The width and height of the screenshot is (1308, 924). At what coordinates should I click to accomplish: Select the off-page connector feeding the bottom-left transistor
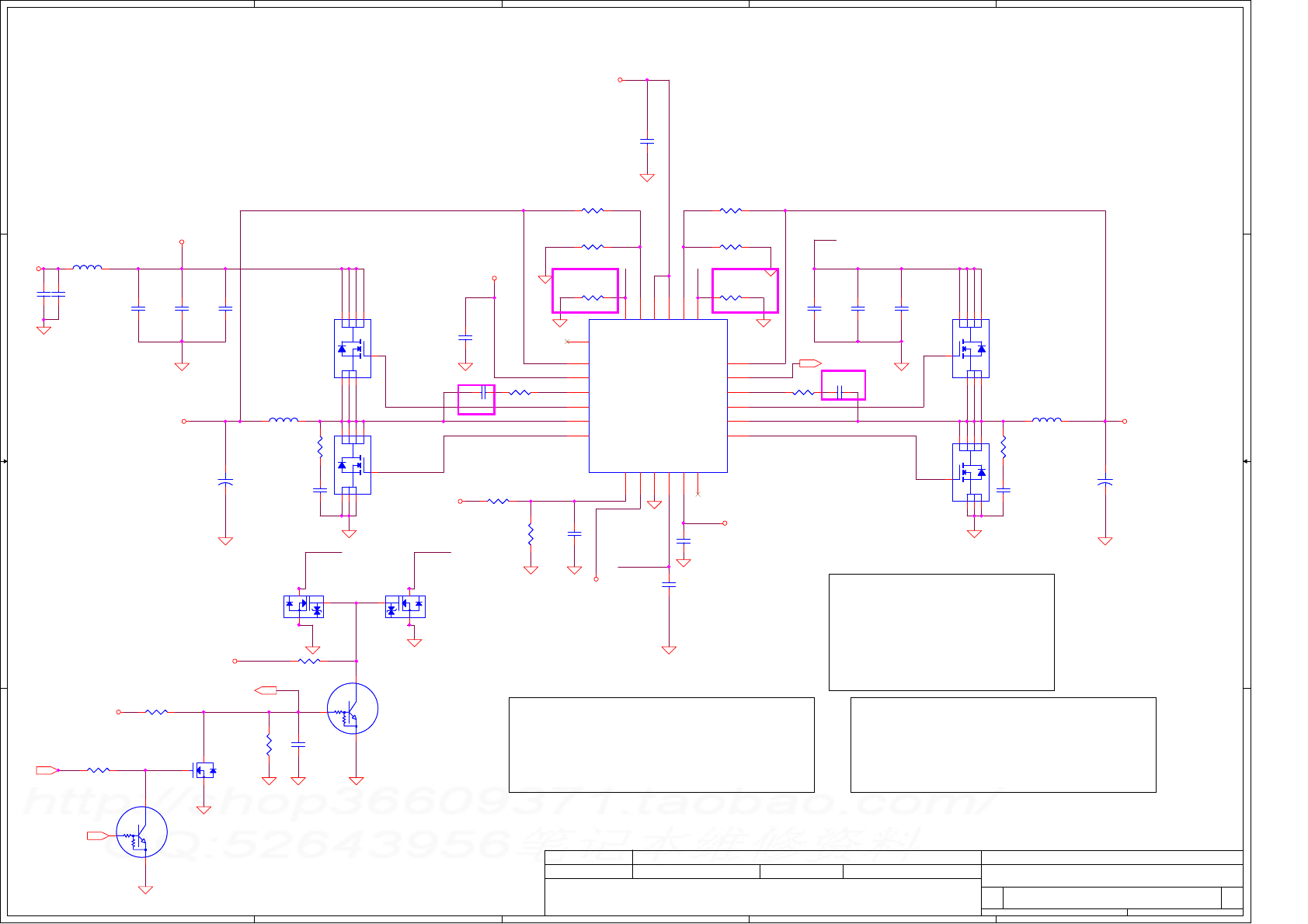tap(98, 835)
